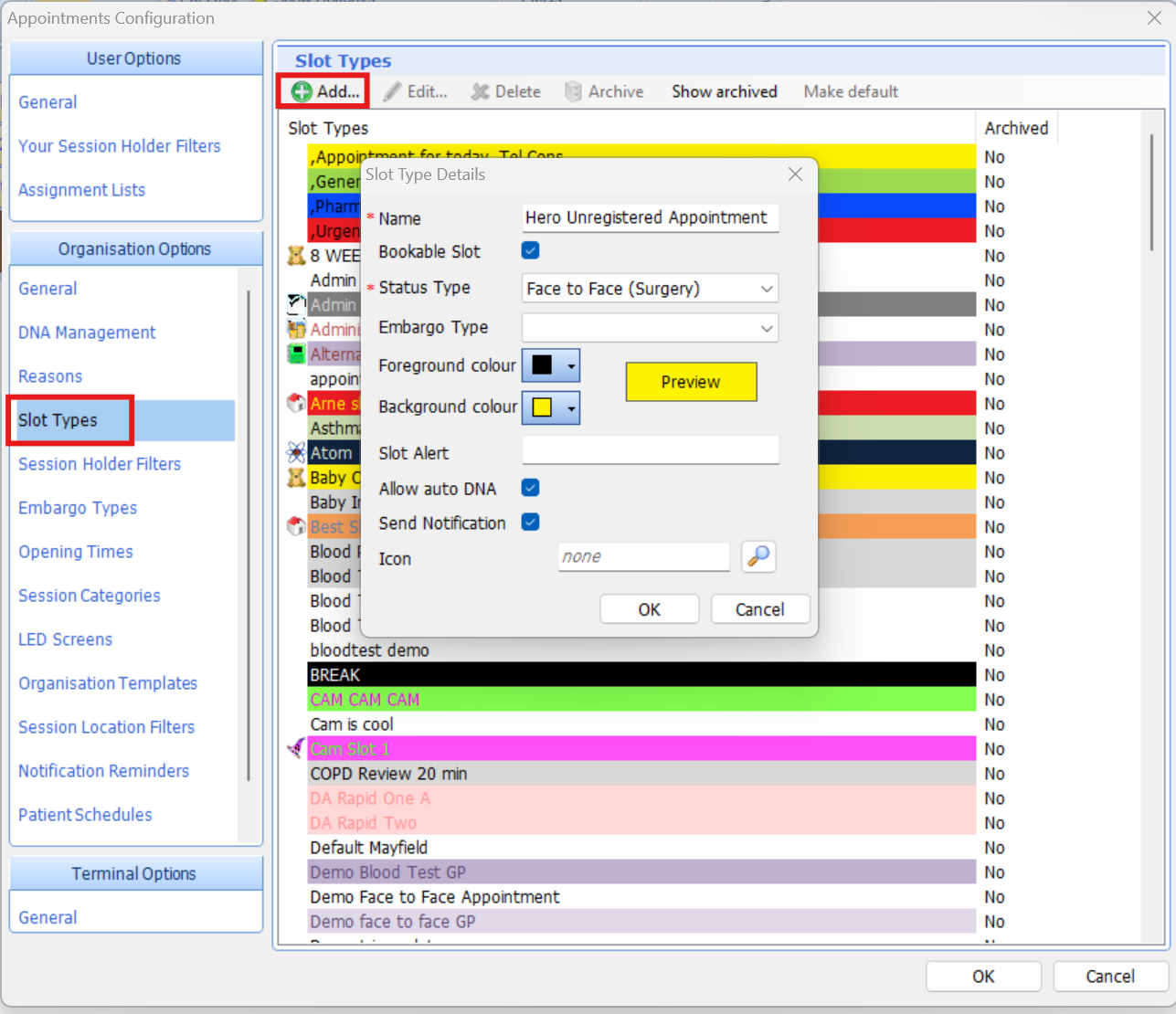The height and width of the screenshot is (1014, 1176).
Task: Disable the Send Notification checkbox
Action: pos(530,522)
